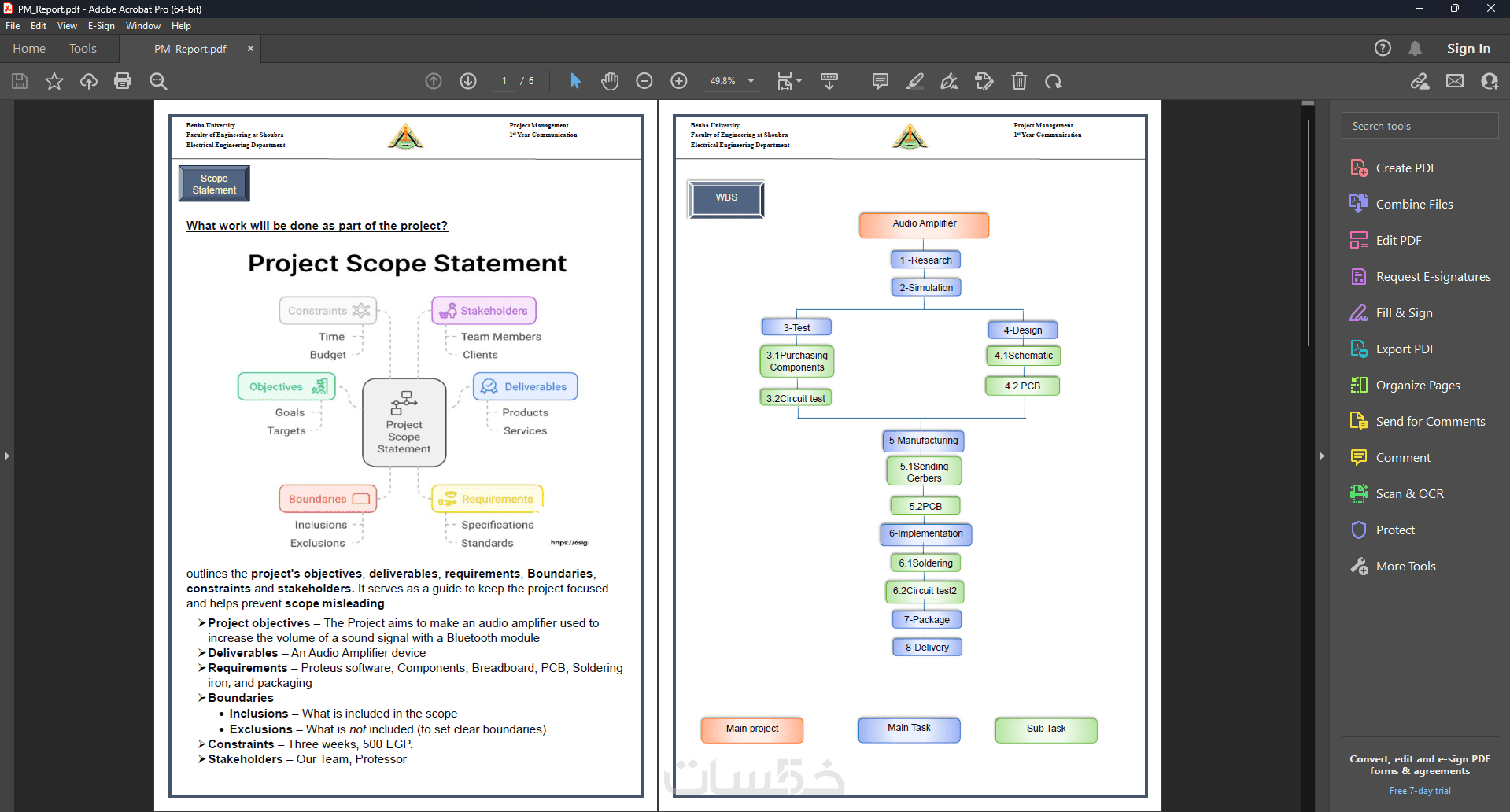Close the PM_Report.pdf tab
The width and height of the screenshot is (1510, 812).
(x=250, y=48)
